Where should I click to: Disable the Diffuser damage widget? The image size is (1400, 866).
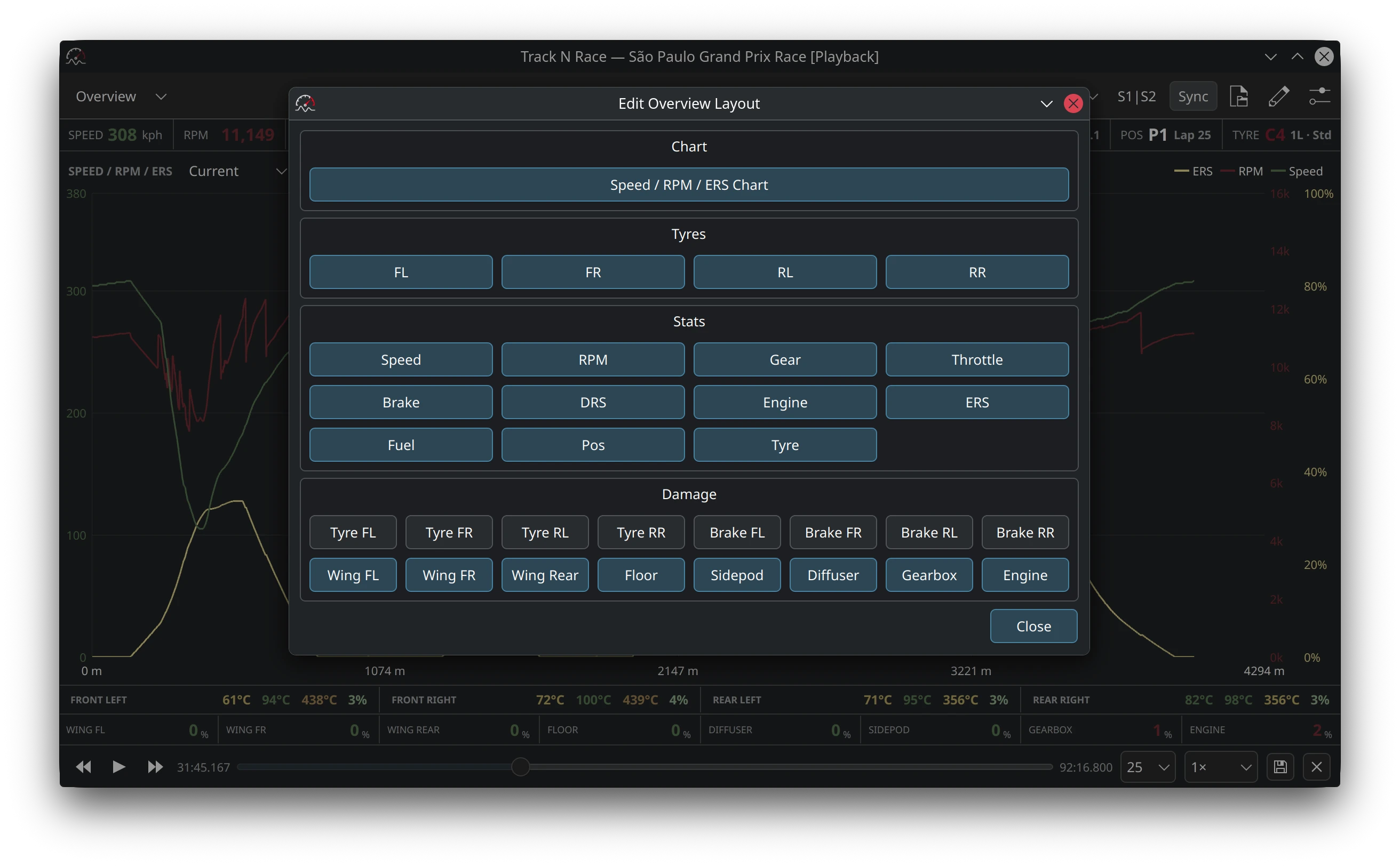(x=833, y=574)
